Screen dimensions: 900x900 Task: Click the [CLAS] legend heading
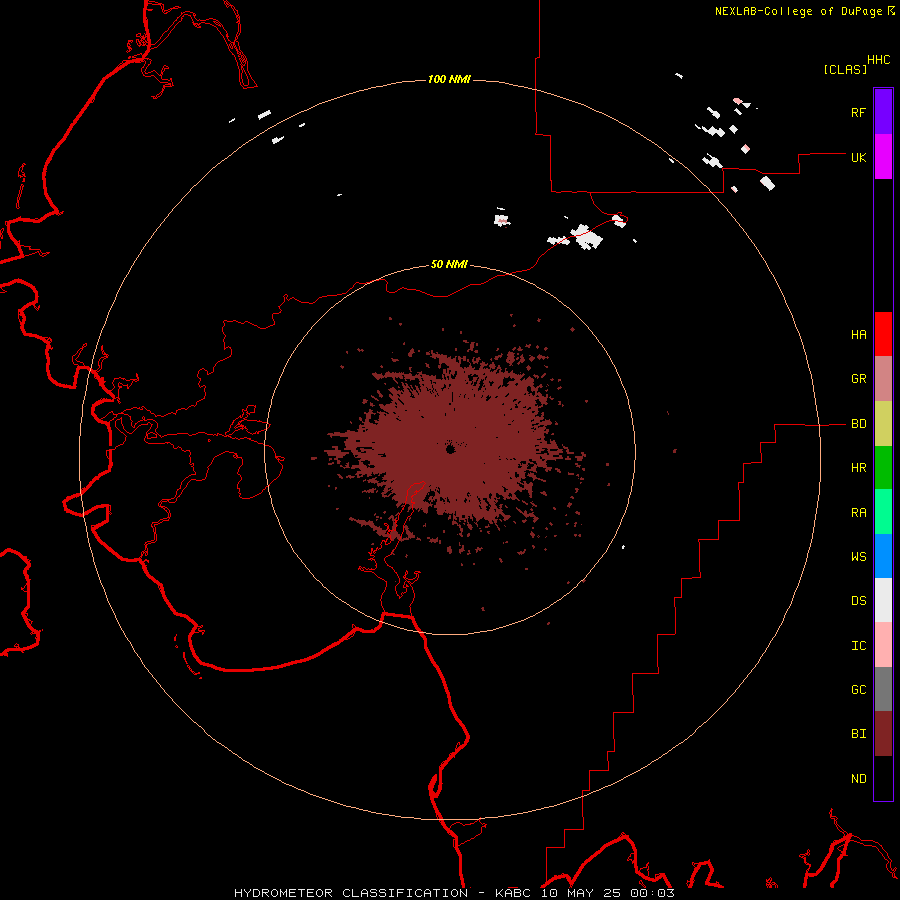point(845,69)
